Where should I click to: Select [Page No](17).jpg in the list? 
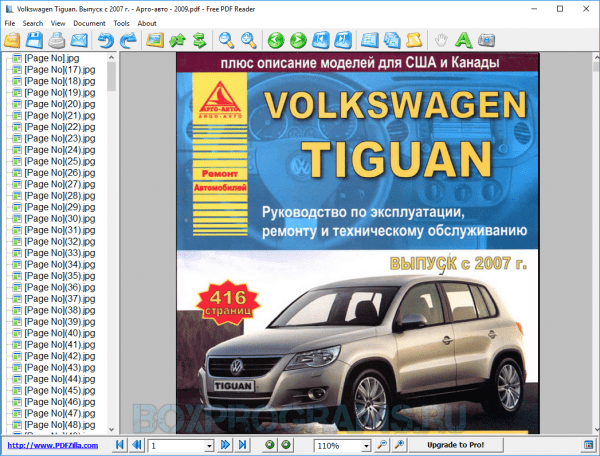click(60, 70)
